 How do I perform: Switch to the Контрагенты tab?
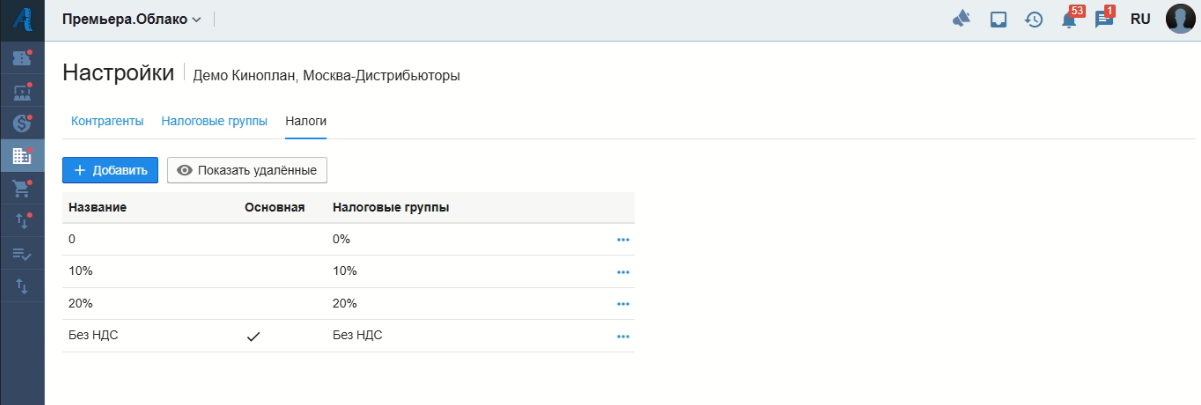tap(107, 121)
